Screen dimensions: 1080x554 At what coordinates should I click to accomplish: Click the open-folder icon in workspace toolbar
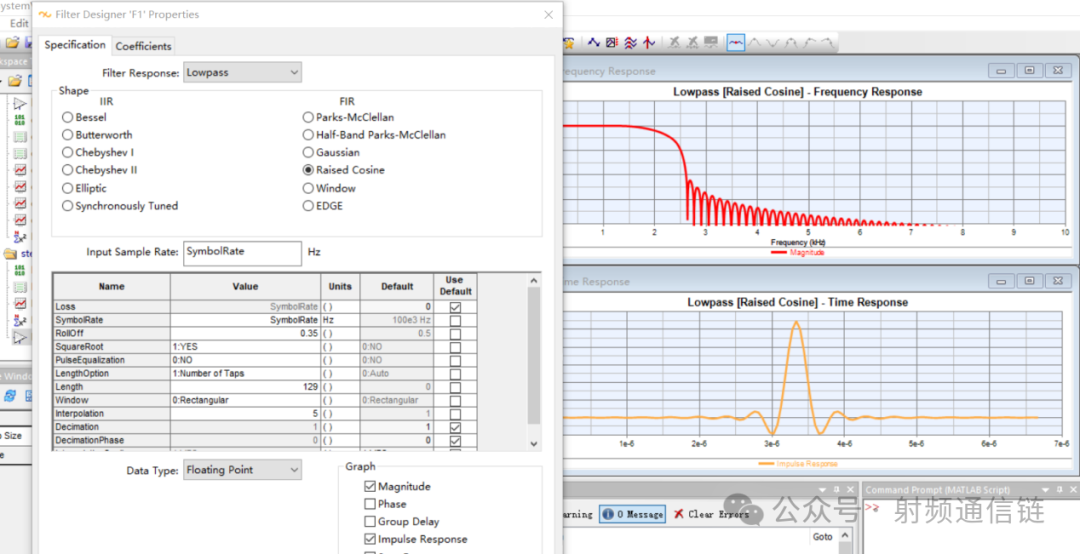pos(15,81)
